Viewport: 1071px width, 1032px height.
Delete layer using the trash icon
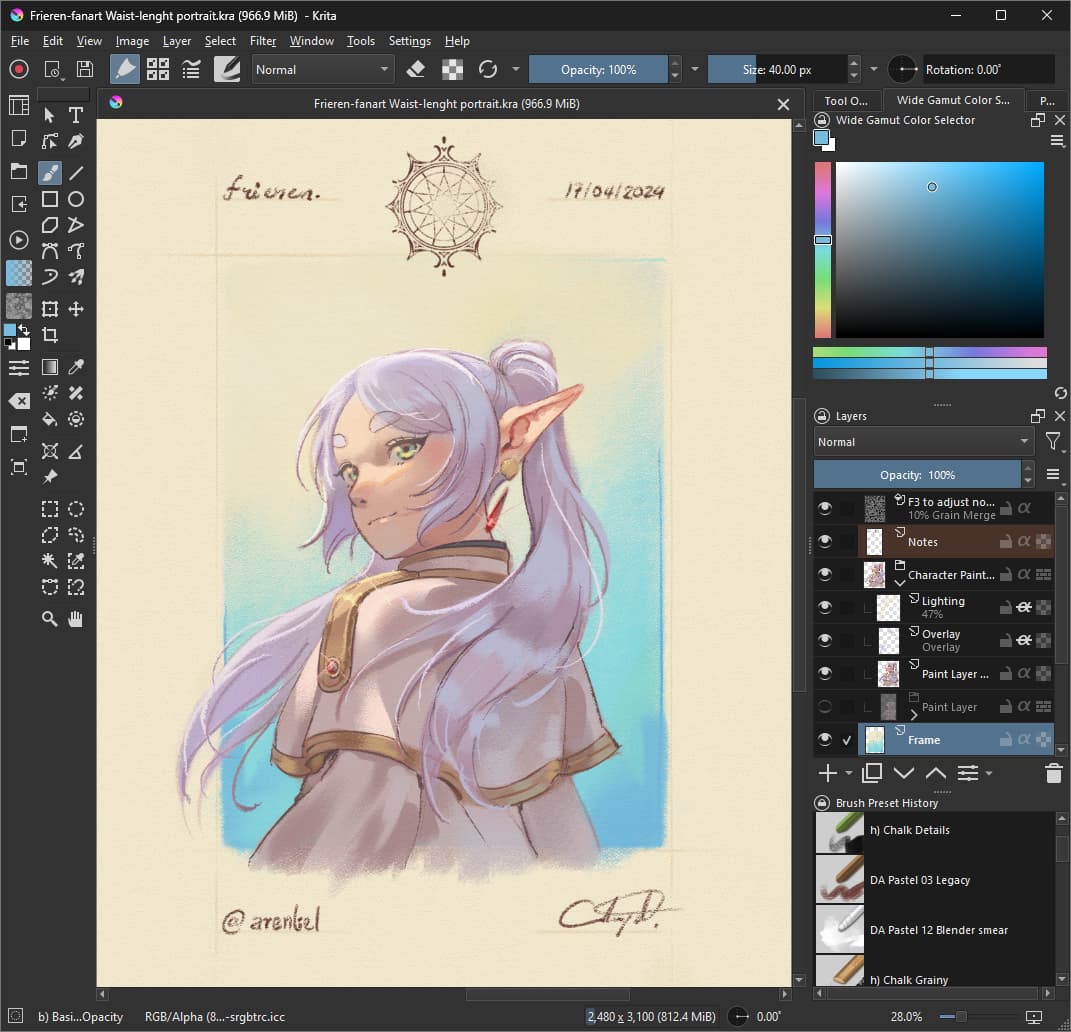1052,773
